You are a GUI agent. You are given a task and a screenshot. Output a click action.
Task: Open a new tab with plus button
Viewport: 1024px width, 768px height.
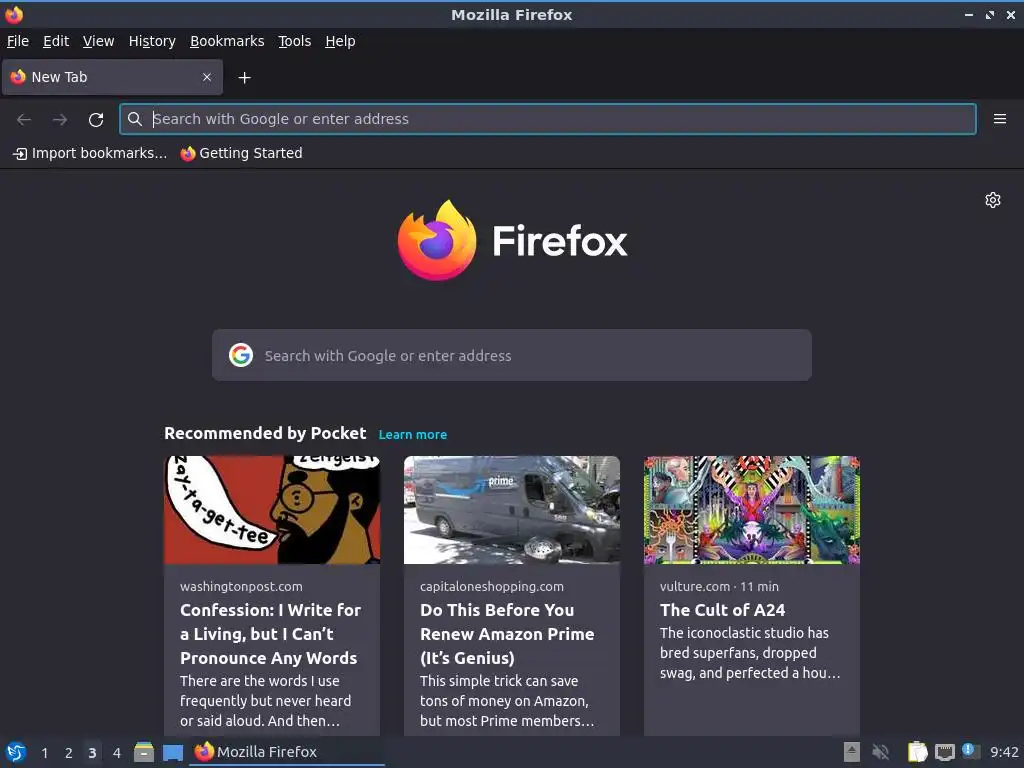[244, 78]
